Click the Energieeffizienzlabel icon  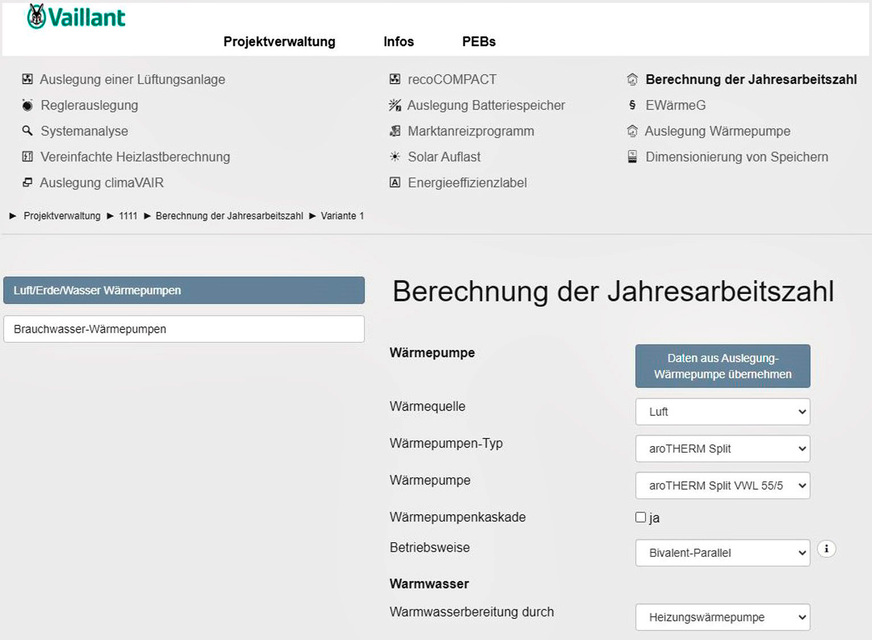396,183
